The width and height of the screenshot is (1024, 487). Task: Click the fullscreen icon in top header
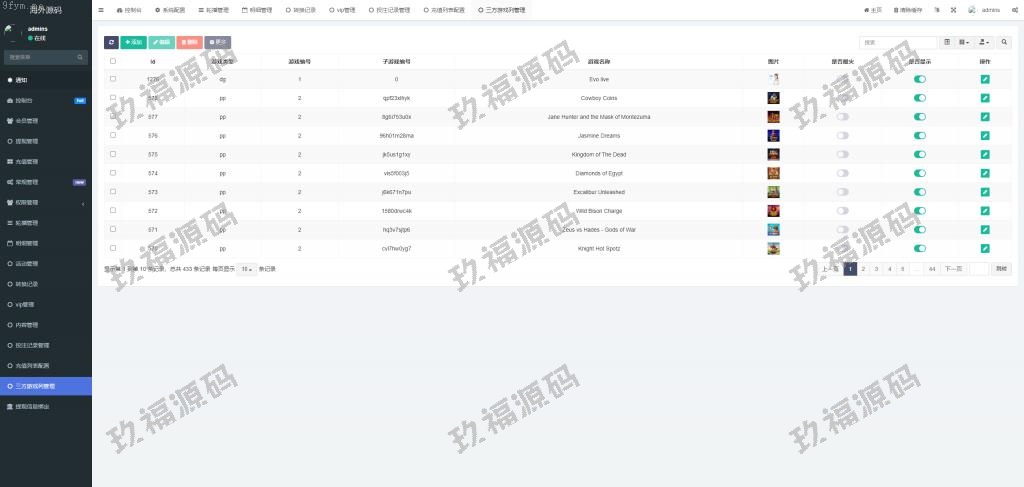click(x=953, y=10)
